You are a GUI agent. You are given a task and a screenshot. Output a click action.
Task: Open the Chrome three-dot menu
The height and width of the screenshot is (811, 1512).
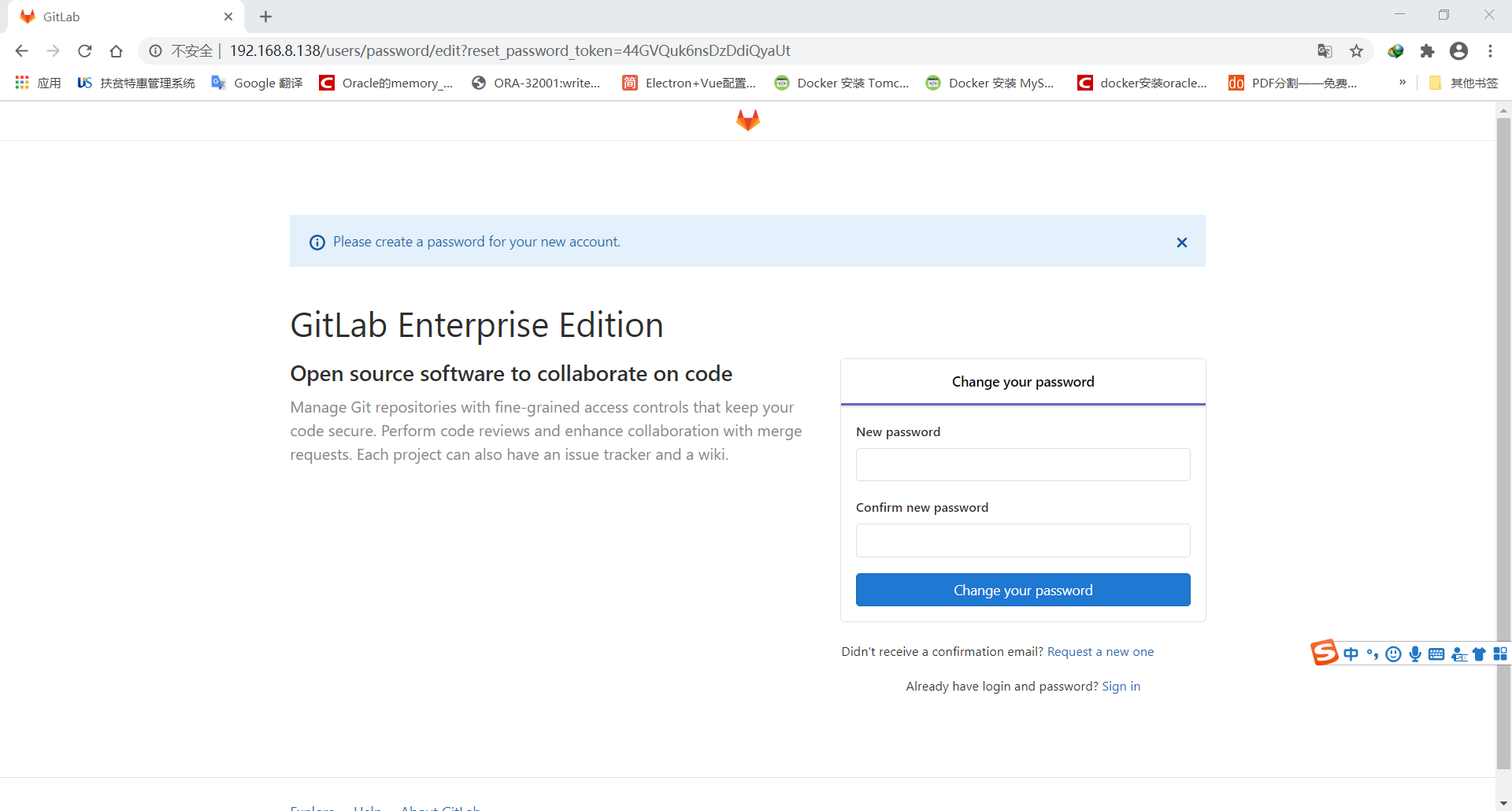coord(1491,50)
